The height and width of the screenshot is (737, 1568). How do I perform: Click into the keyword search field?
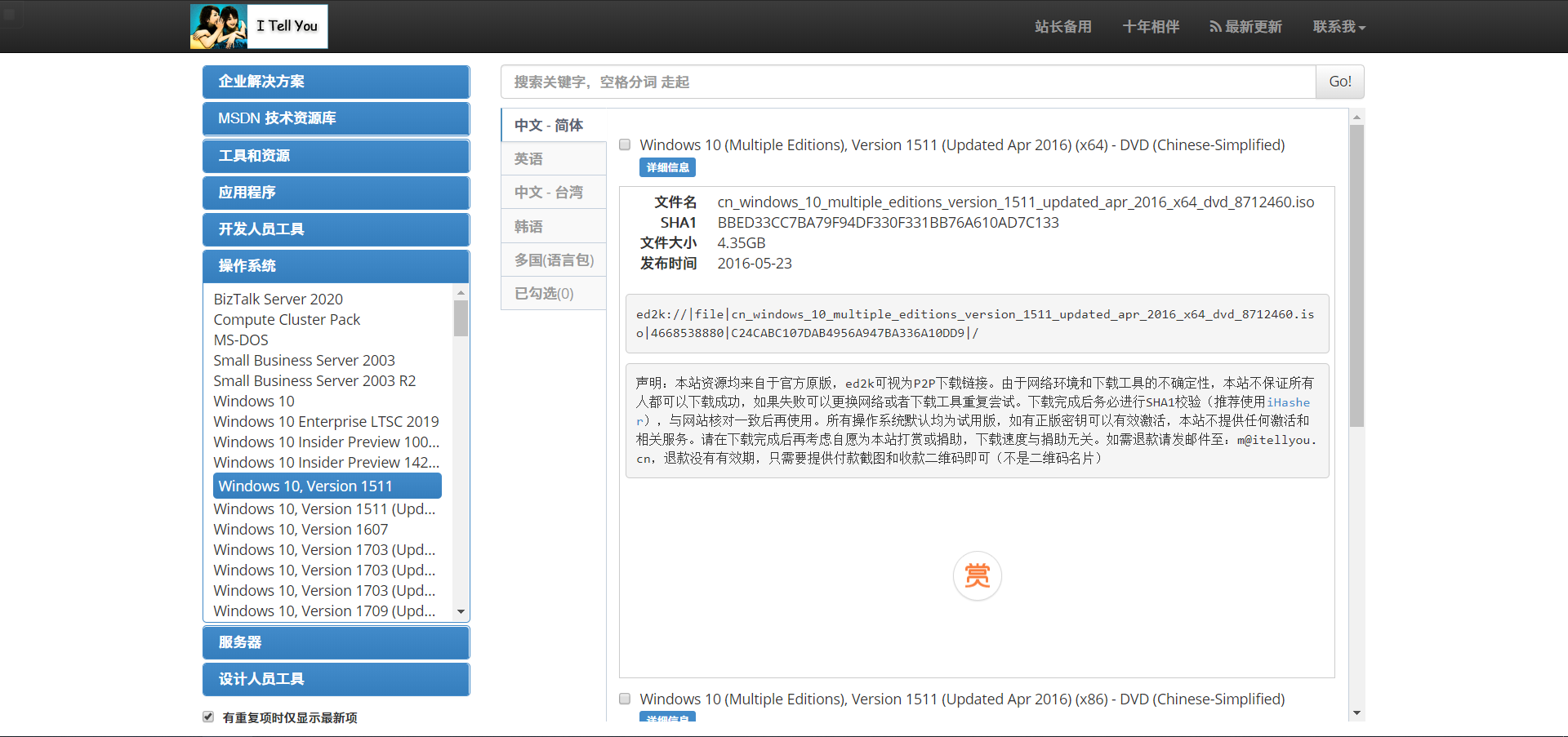click(908, 82)
